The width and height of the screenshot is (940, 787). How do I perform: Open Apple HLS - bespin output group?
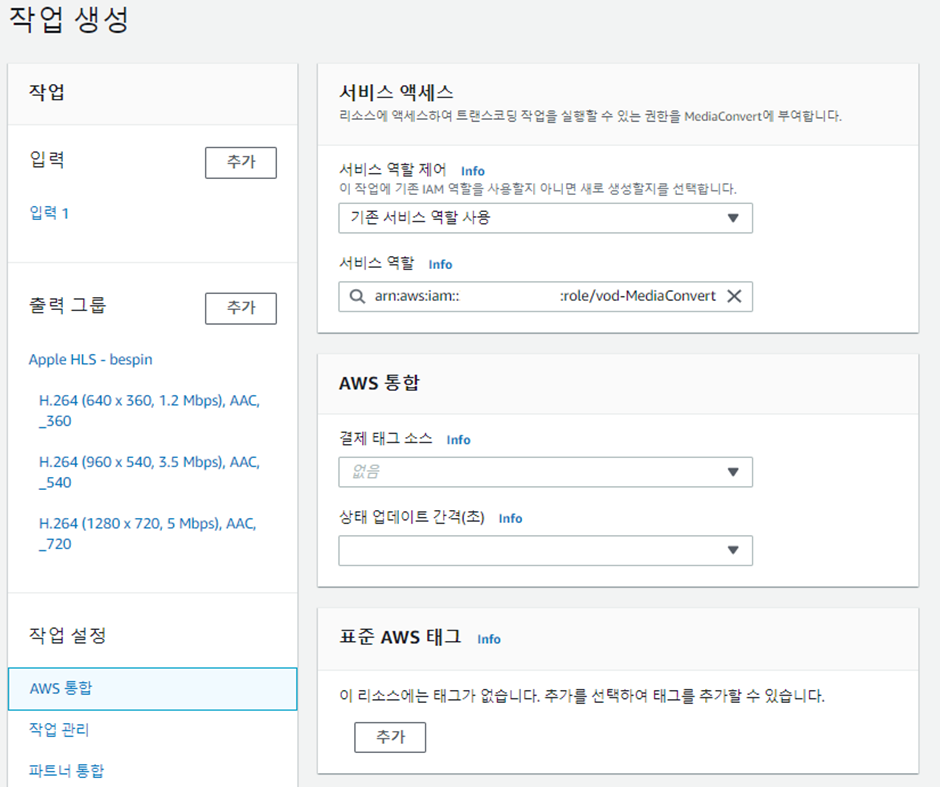coord(91,360)
